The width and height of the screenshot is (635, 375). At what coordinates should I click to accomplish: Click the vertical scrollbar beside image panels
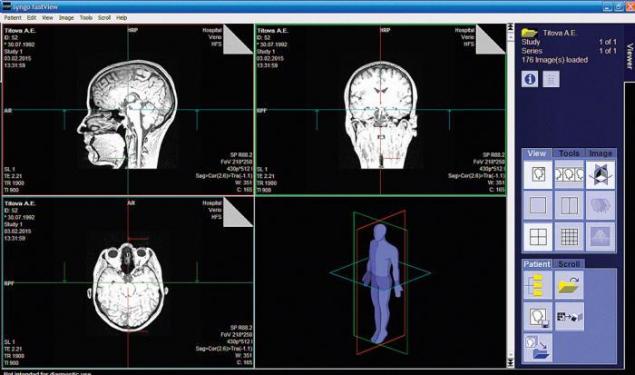[x=510, y=196]
